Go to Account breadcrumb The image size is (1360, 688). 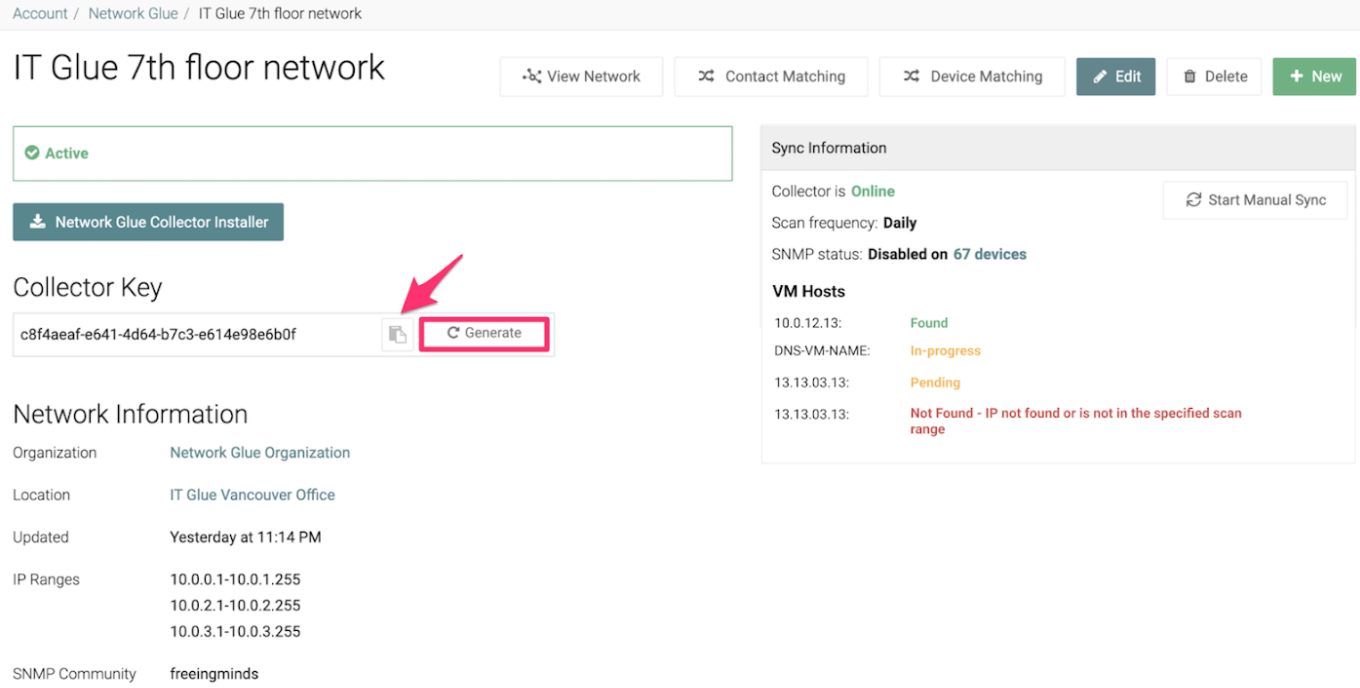[x=40, y=14]
